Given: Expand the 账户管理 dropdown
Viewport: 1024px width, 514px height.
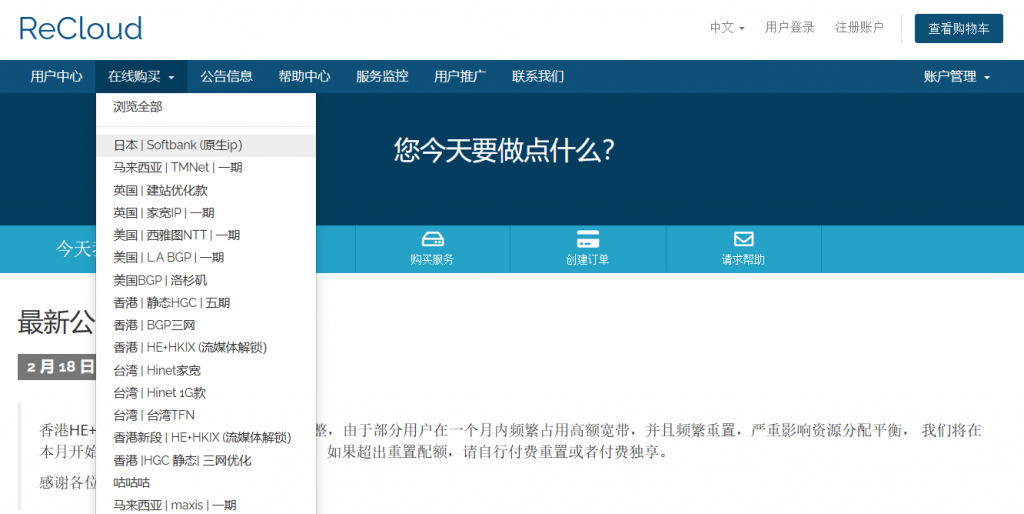Looking at the screenshot, I should click(x=957, y=76).
